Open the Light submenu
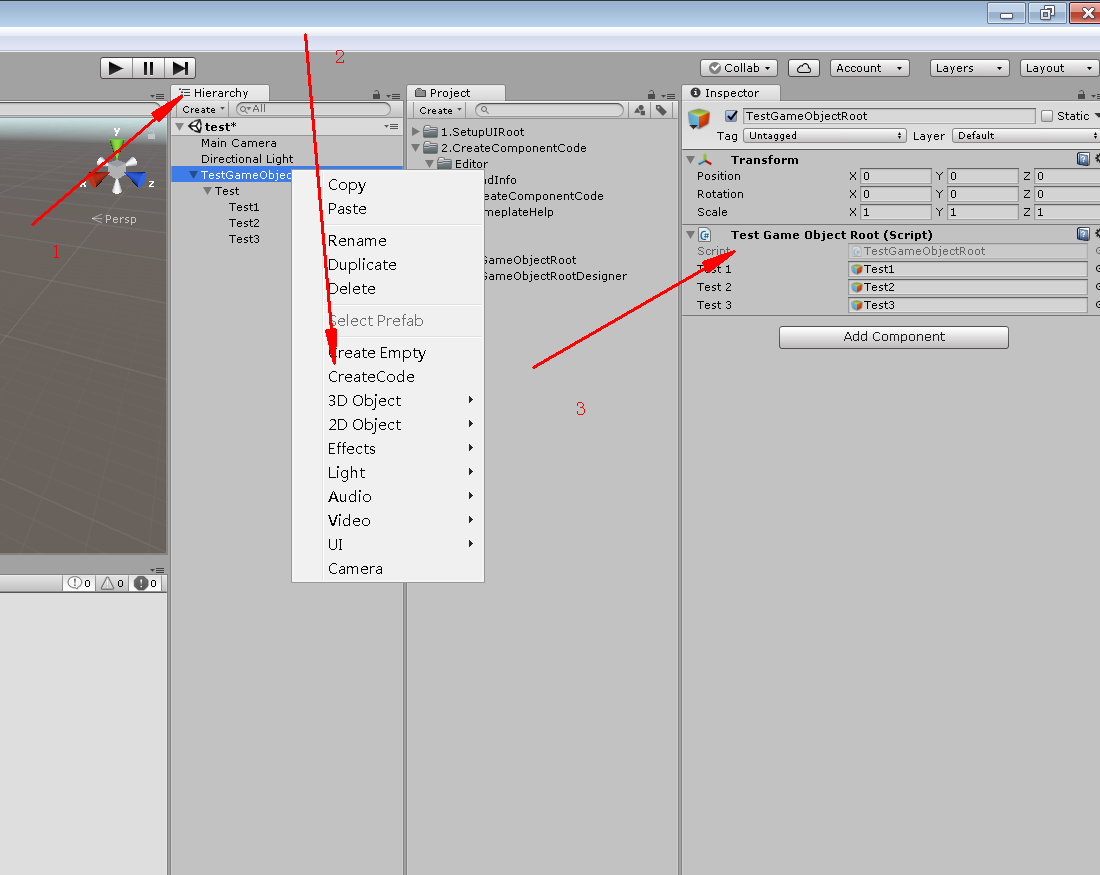 tap(388, 473)
